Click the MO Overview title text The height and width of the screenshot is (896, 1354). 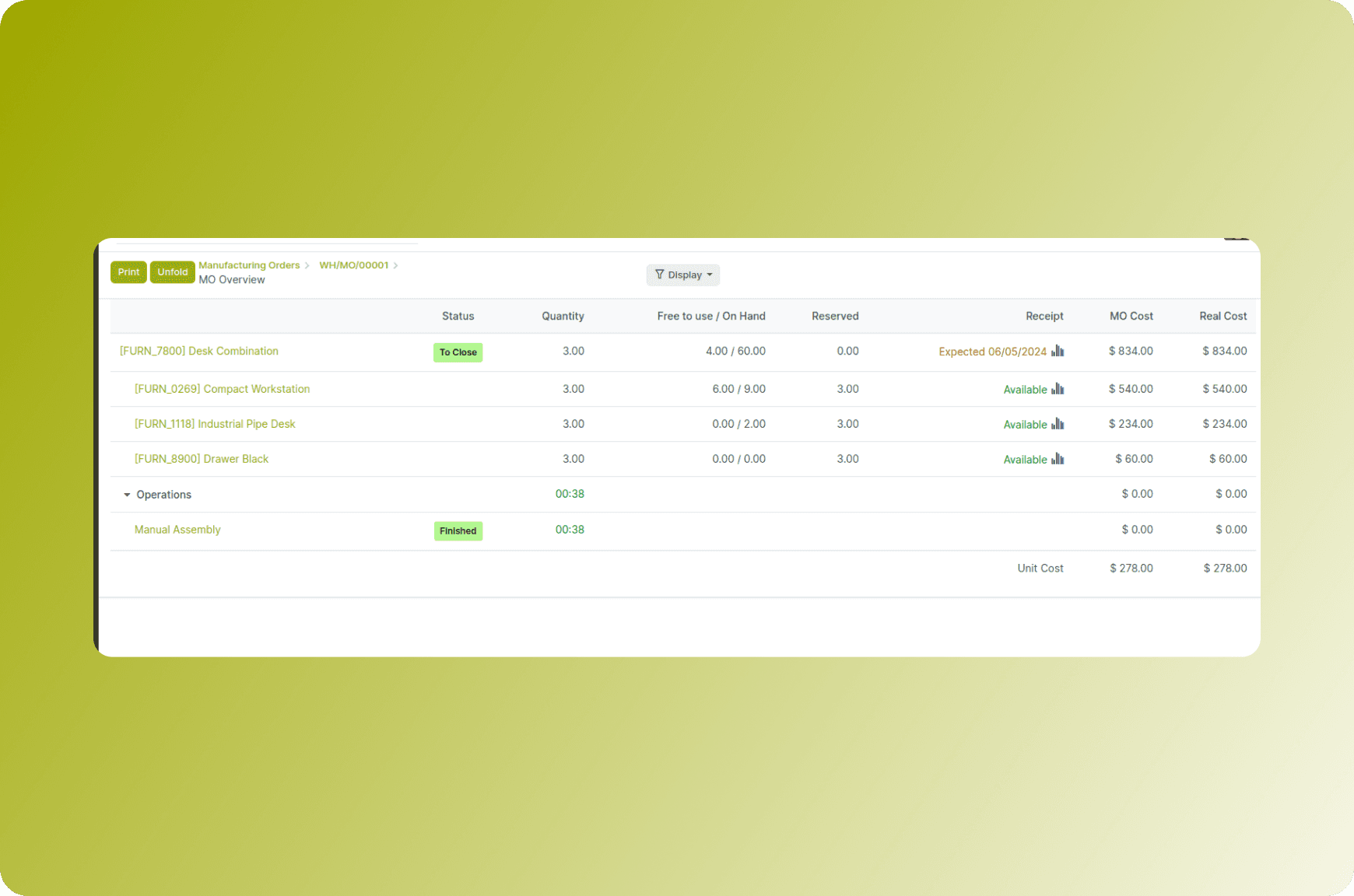(232, 280)
